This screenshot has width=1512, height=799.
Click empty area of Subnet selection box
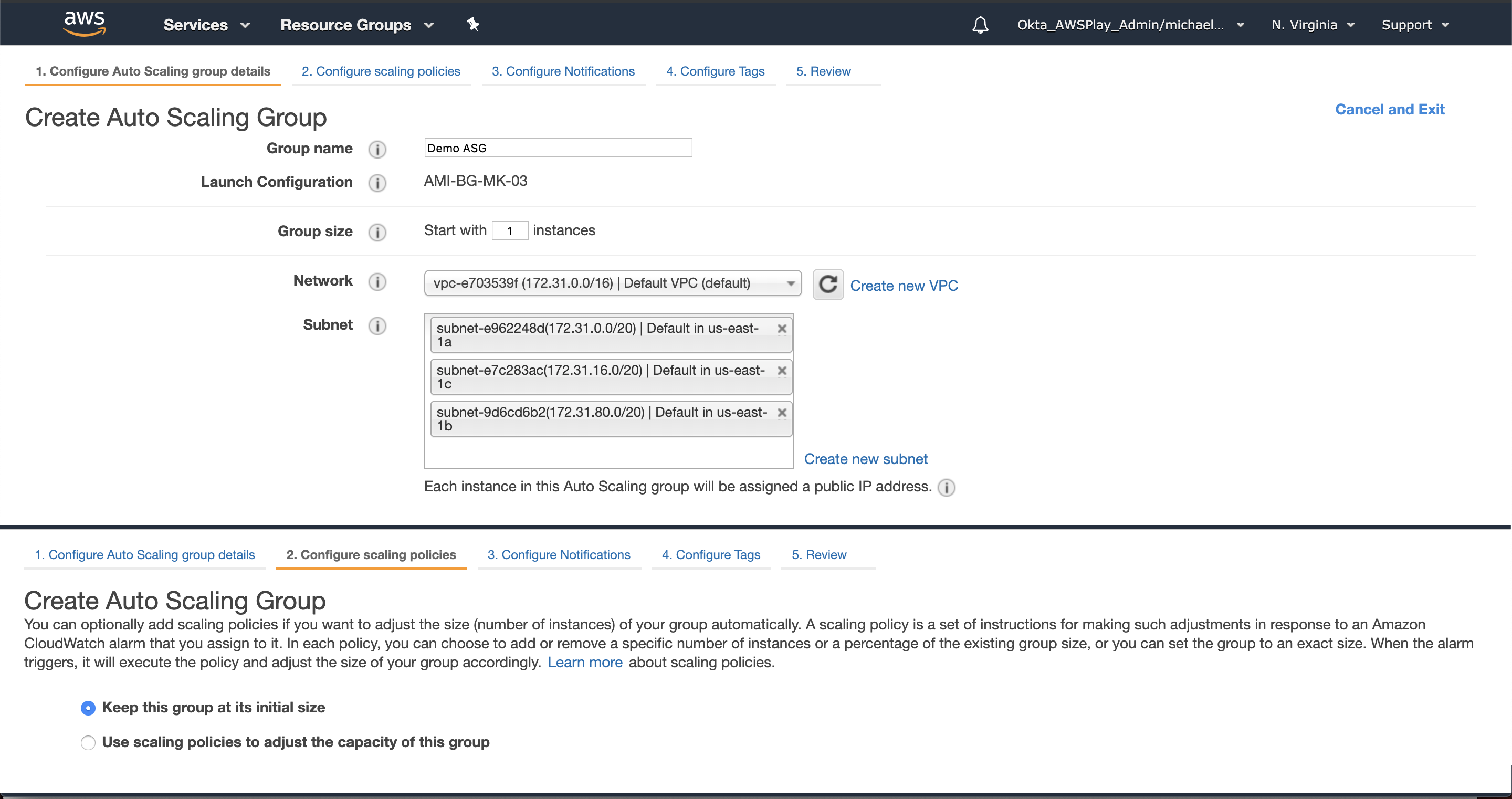(x=608, y=452)
